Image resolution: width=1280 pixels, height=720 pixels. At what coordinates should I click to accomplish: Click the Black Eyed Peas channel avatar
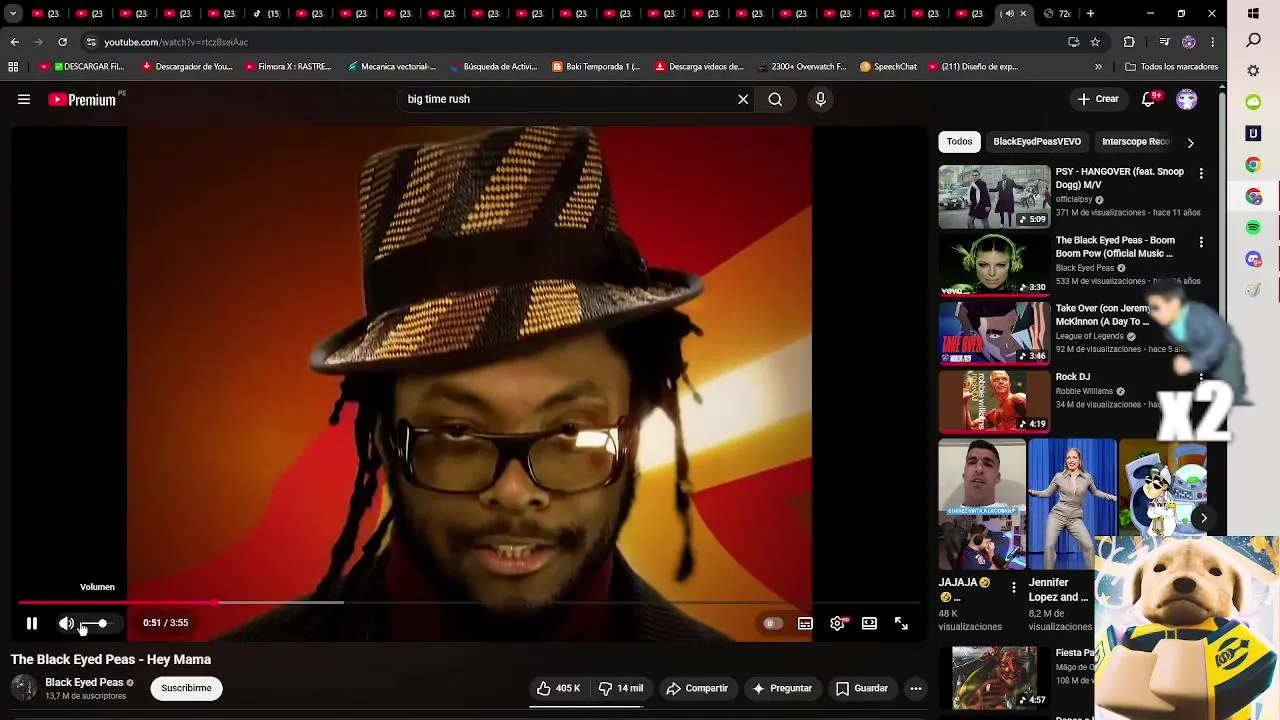tap(24, 688)
